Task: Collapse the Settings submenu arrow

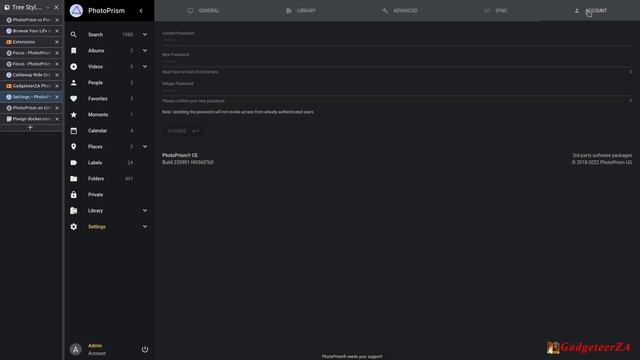Action: coord(145,227)
